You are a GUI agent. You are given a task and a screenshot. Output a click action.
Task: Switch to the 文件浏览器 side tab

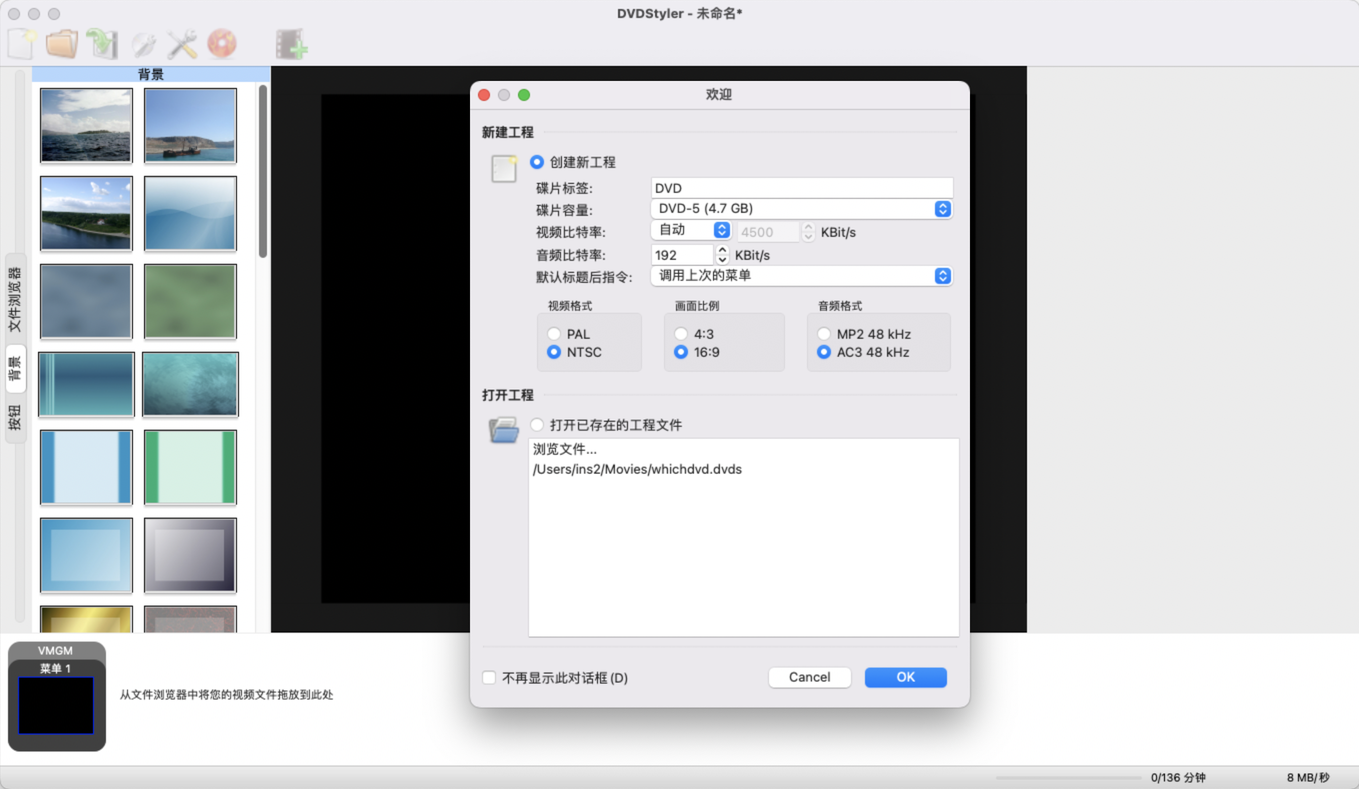[x=15, y=299]
